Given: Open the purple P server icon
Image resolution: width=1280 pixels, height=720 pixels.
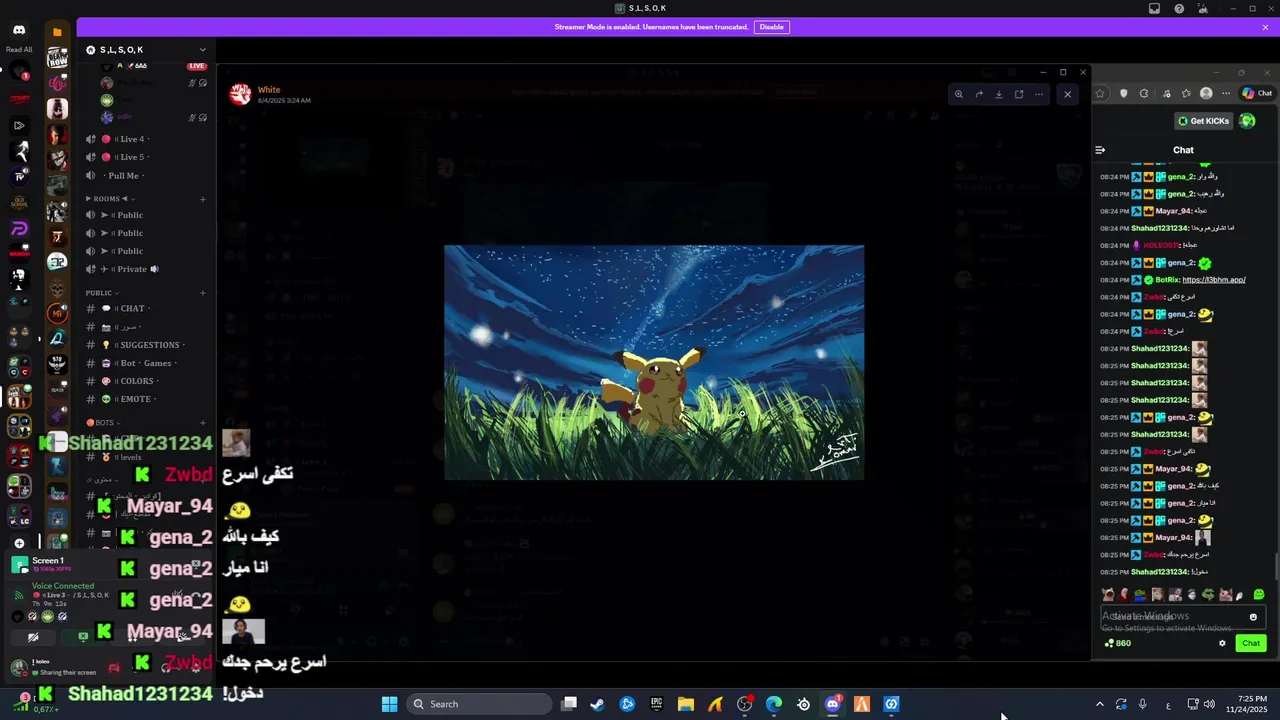Looking at the screenshot, I should (19, 229).
